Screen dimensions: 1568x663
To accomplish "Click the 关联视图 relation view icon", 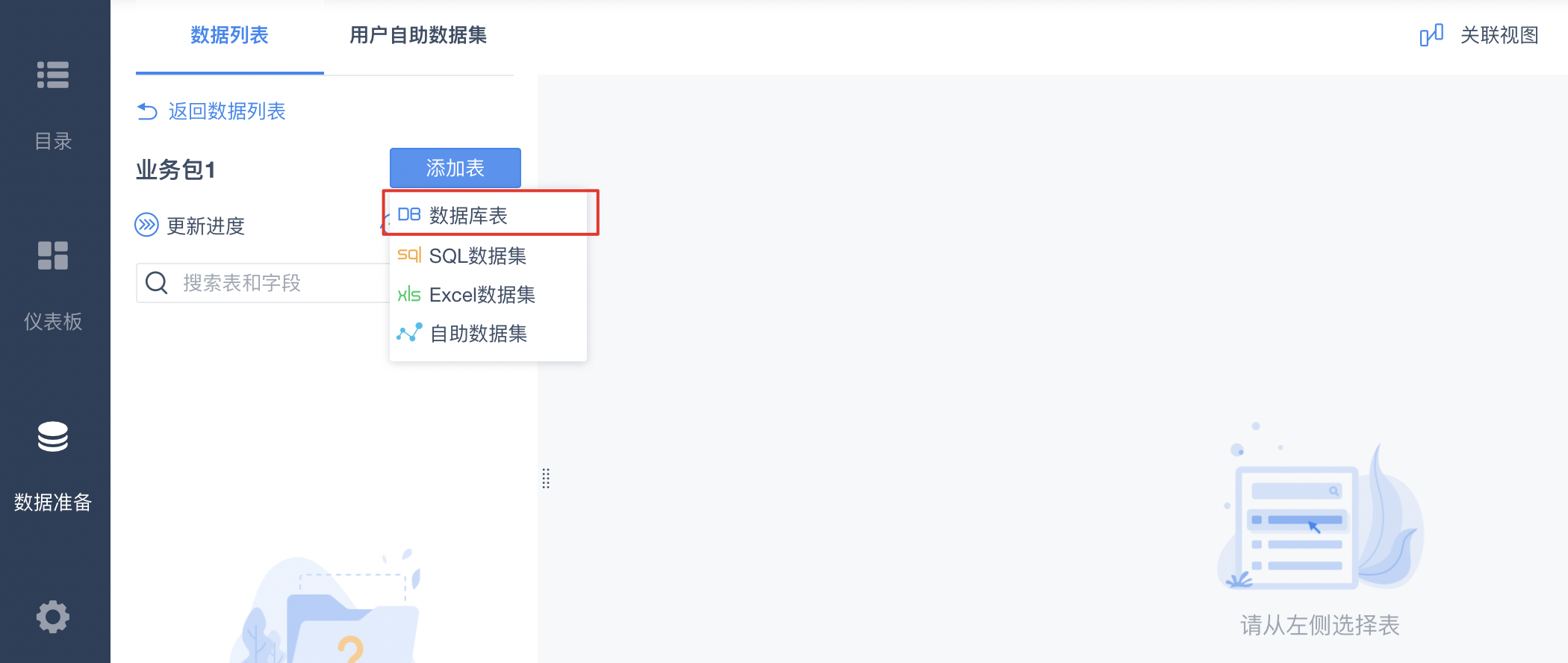I will [1431, 35].
